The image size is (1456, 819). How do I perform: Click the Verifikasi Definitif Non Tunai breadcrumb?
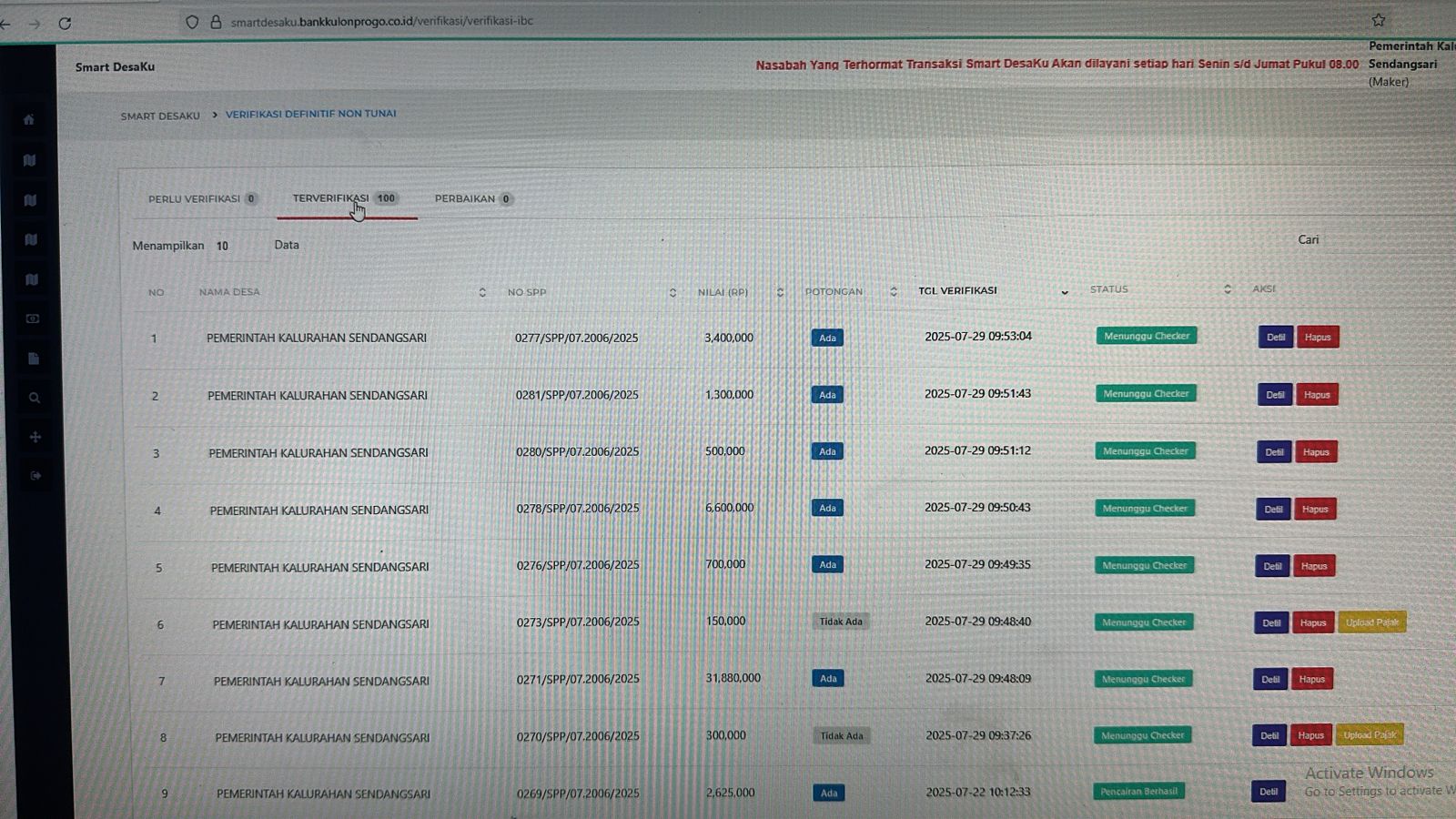click(311, 114)
